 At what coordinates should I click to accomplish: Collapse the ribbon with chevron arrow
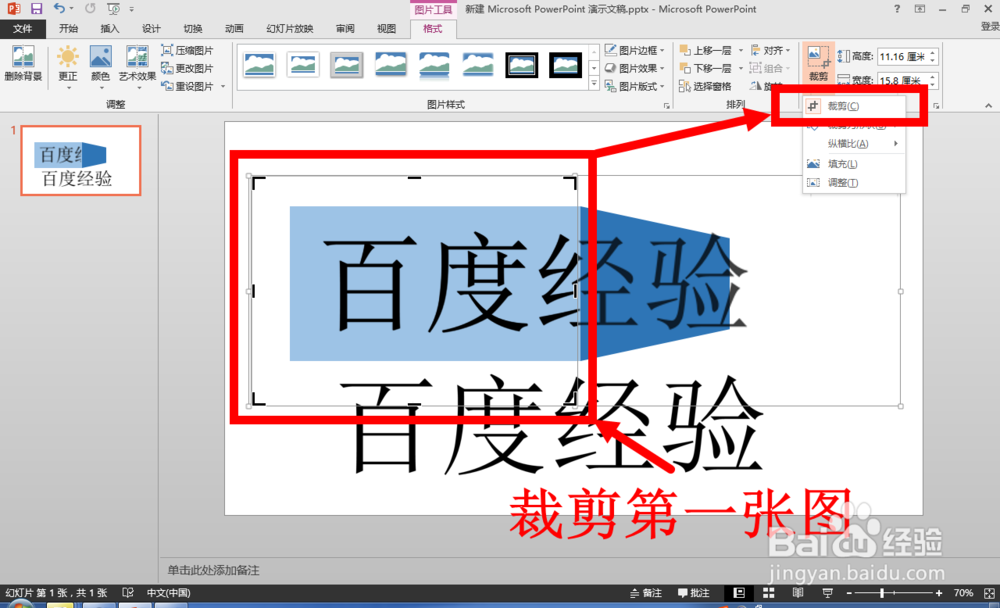pyautogui.click(x=988, y=105)
